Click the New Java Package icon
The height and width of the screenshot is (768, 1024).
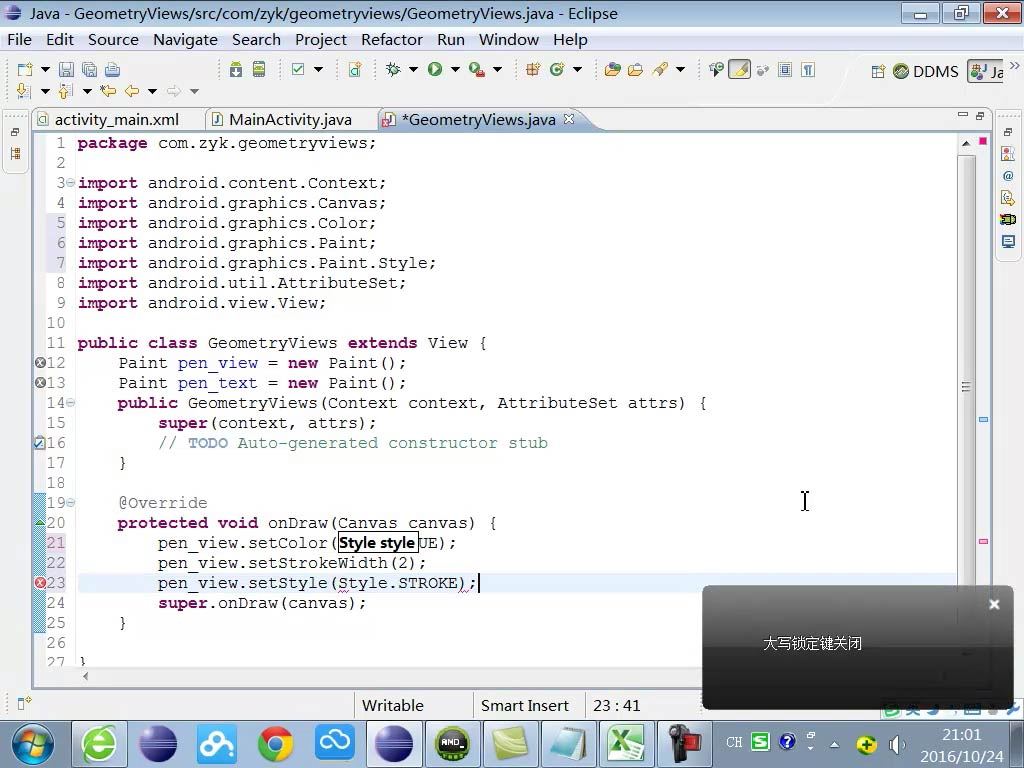(533, 69)
